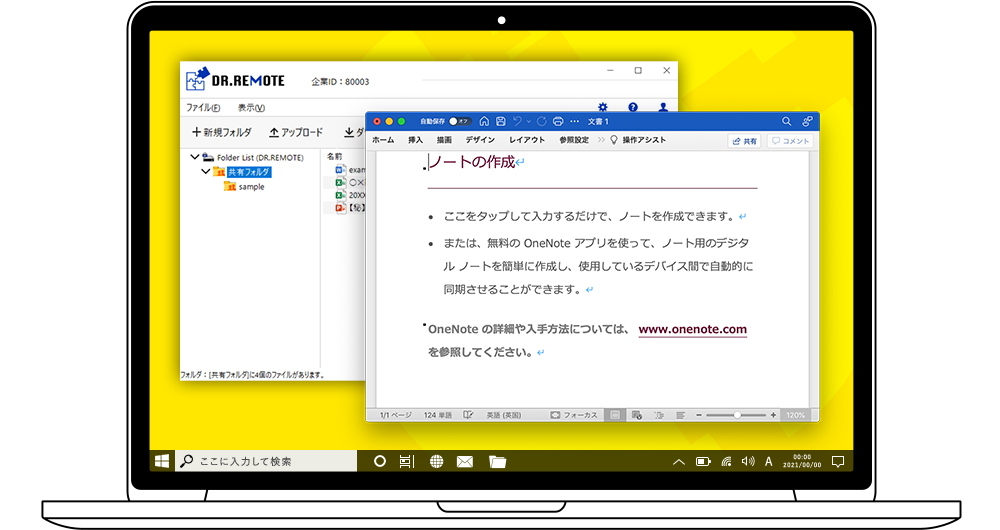Click the コメント button in Word
Image resolution: width=1000 pixels, height=530 pixels.
coord(790,141)
